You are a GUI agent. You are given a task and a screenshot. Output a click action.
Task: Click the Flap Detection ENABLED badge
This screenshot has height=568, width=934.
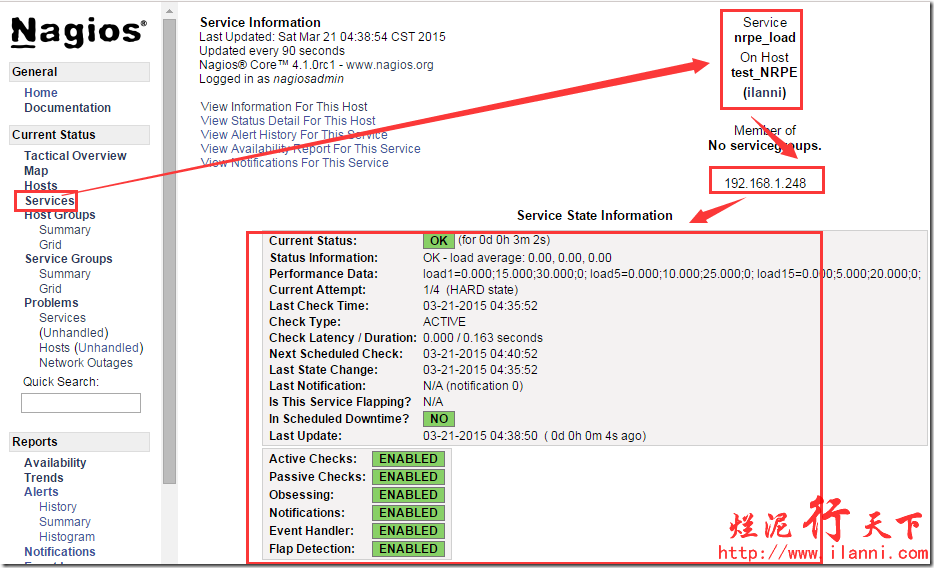[409, 548]
